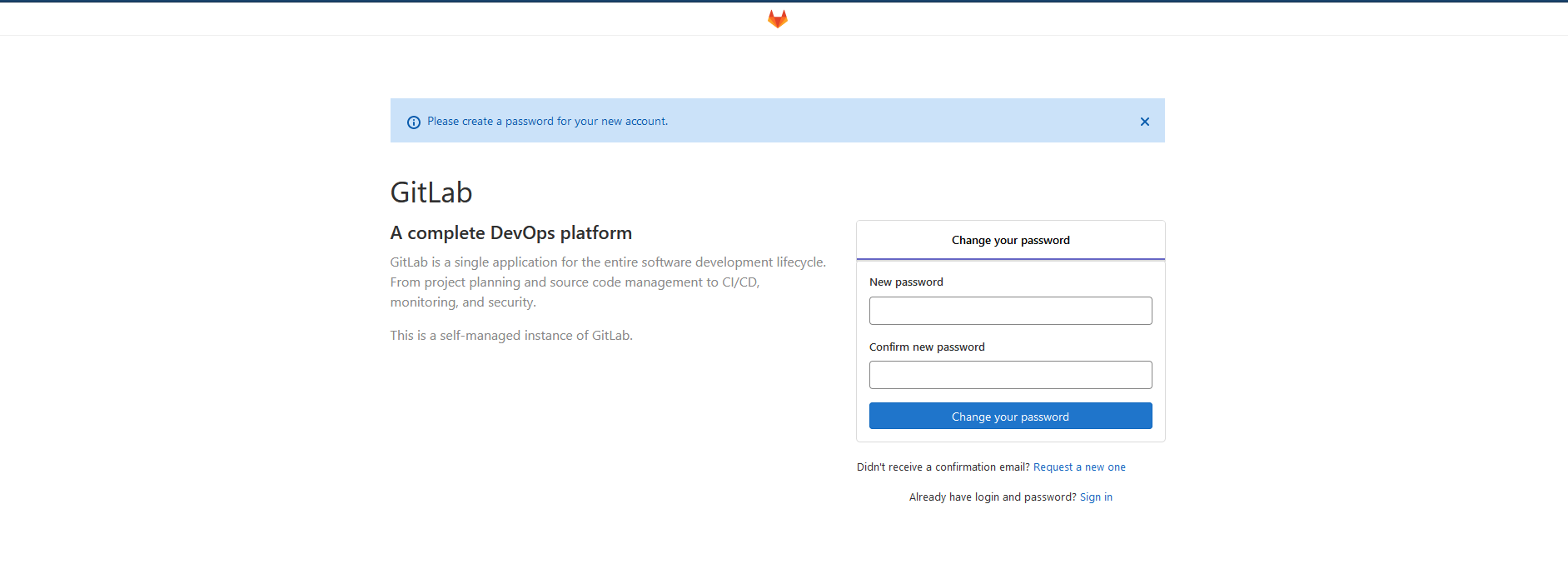Screen dimensions: 1568x584
Task: Dismiss the password notice banner
Action: coord(1145,122)
